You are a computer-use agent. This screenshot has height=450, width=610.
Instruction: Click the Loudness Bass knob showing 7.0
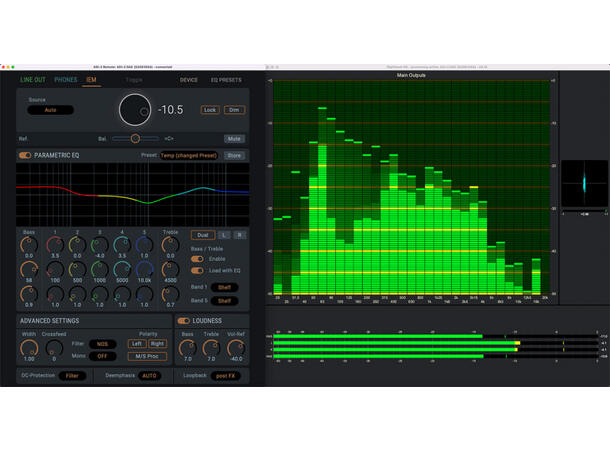pyautogui.click(x=188, y=347)
